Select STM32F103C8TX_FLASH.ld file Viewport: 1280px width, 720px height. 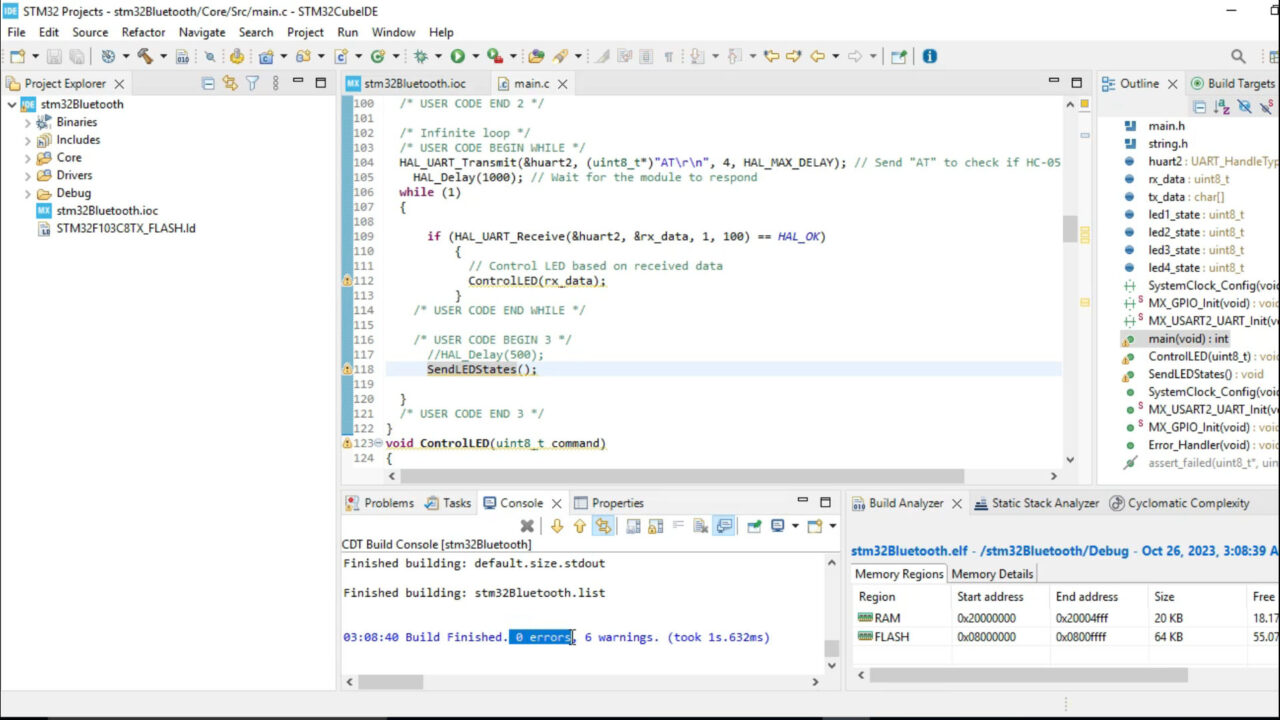[x=116, y=228]
